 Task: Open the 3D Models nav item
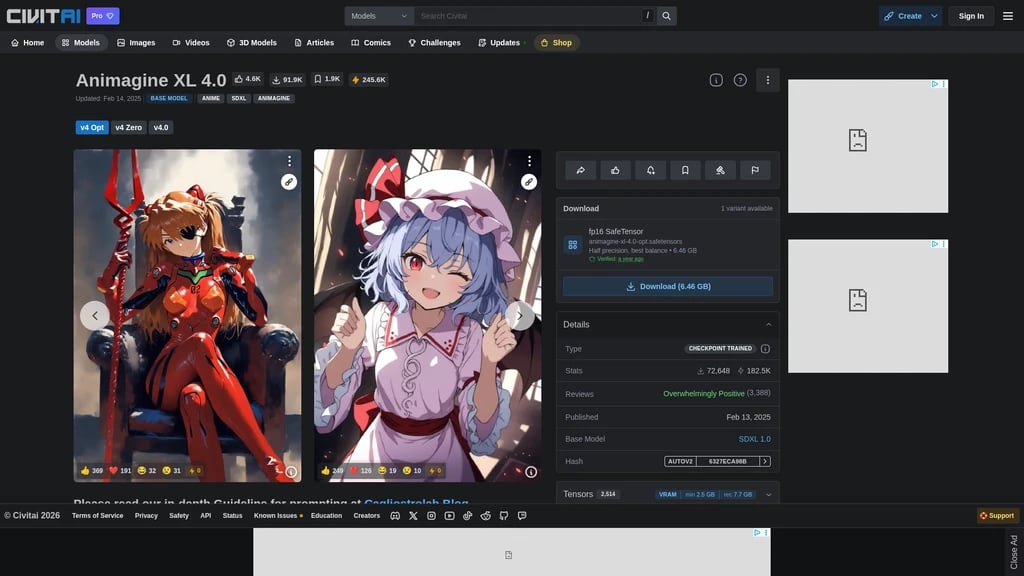[251, 42]
